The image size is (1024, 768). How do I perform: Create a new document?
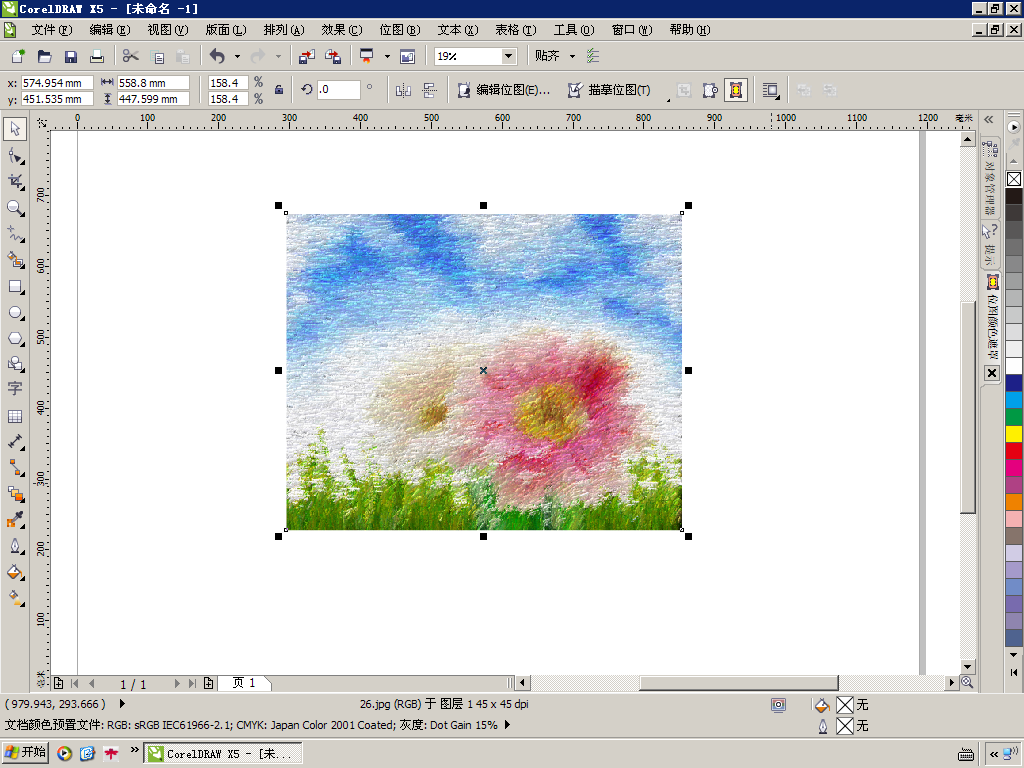tap(18, 56)
